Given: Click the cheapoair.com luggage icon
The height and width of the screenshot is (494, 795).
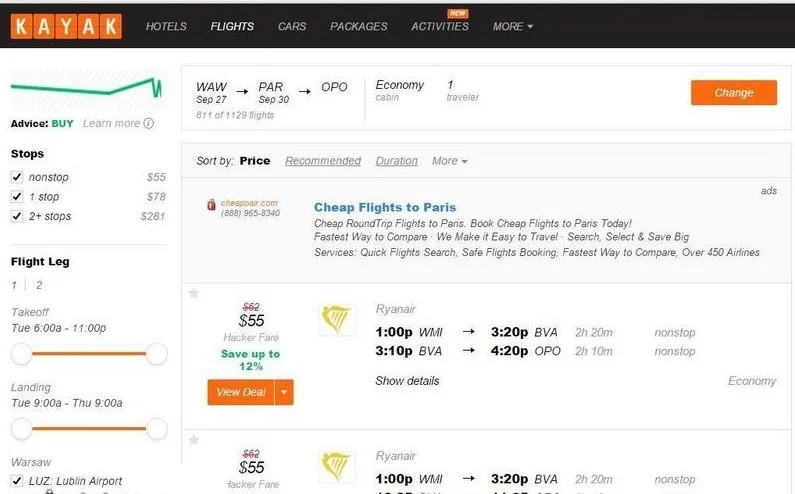Looking at the screenshot, I should point(211,204).
